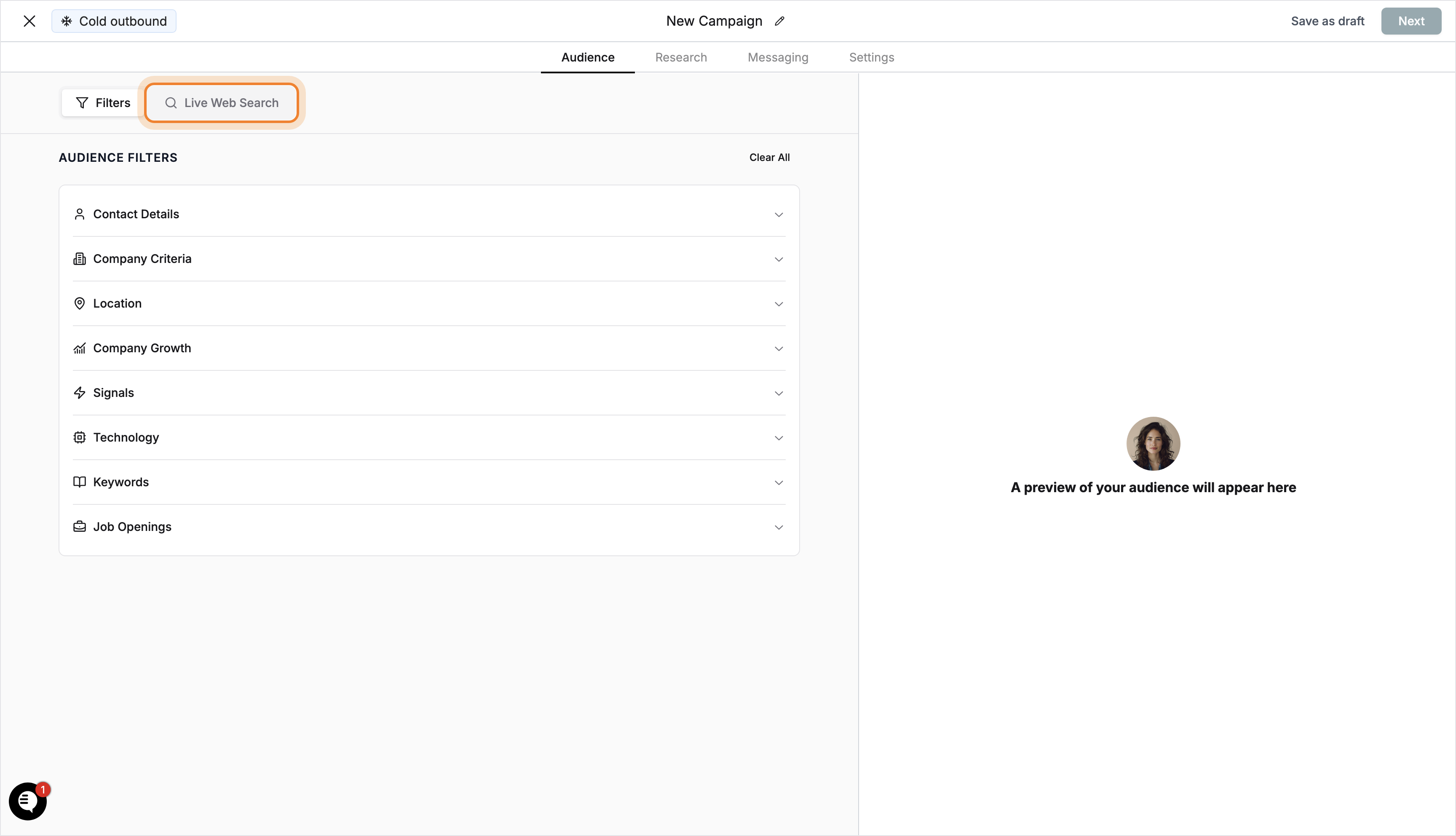Expand the Contact Details section

pos(779,214)
